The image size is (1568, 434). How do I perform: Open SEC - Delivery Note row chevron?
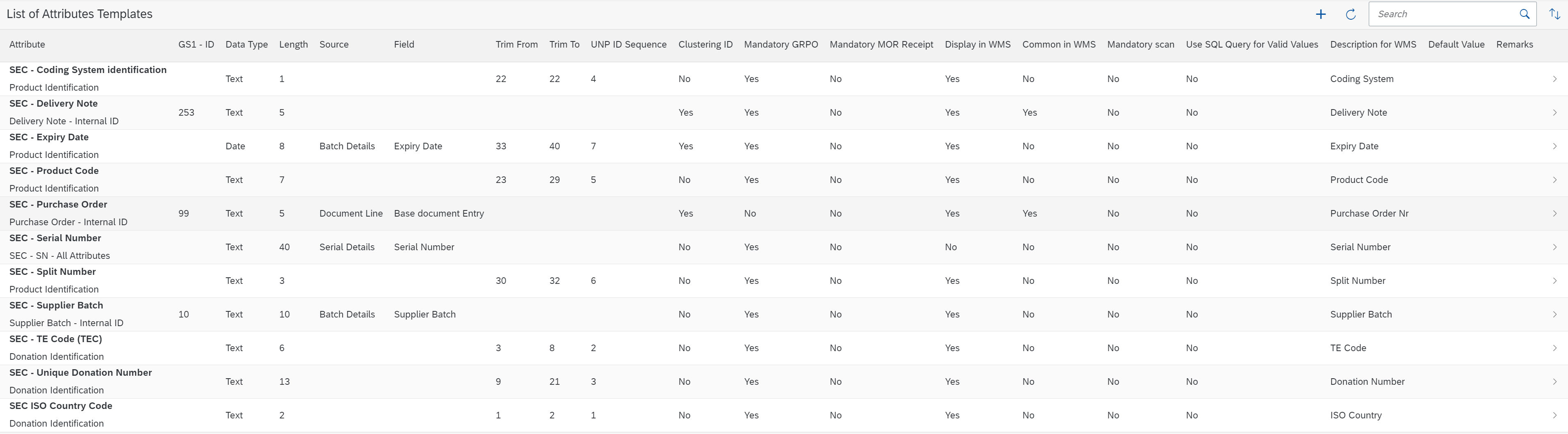click(1557, 112)
